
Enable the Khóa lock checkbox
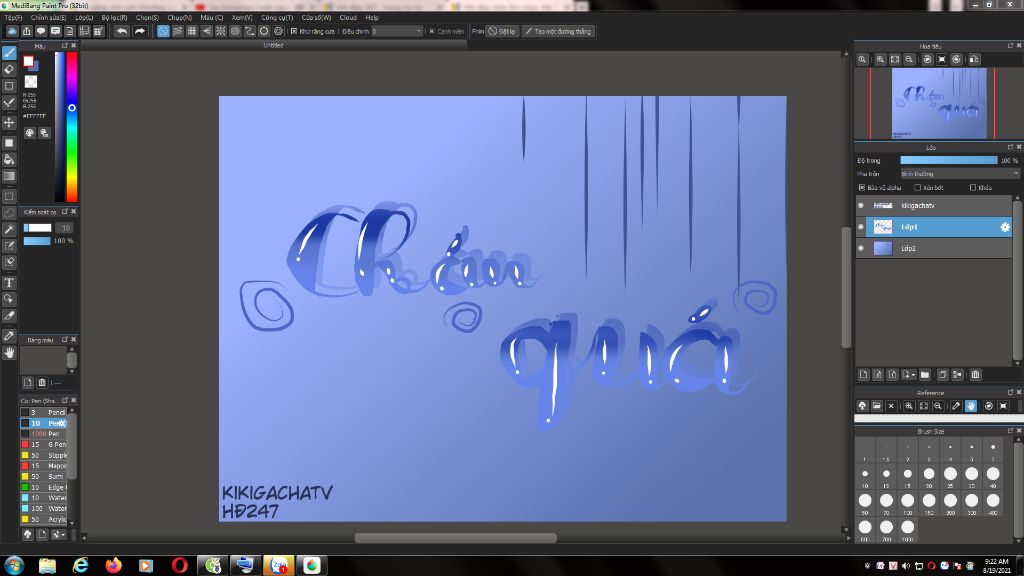[x=973, y=187]
